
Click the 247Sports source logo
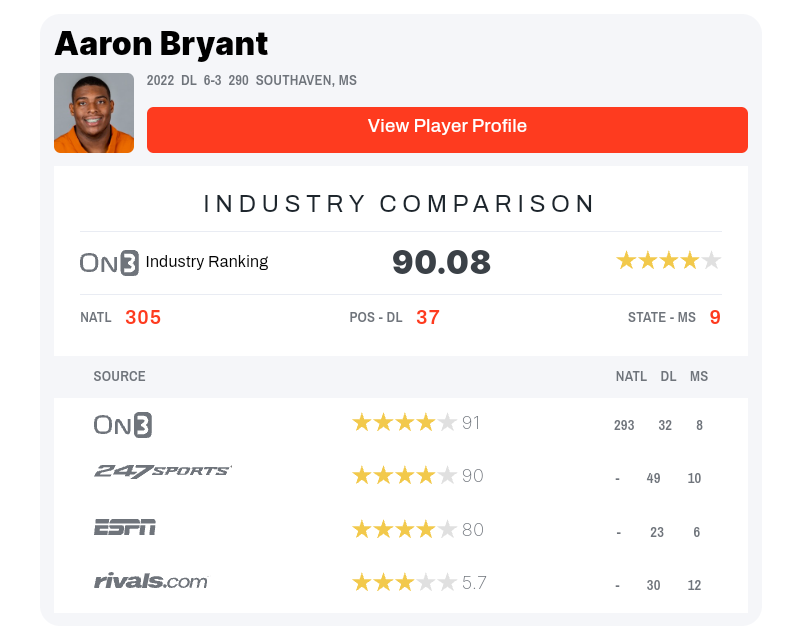[163, 471]
